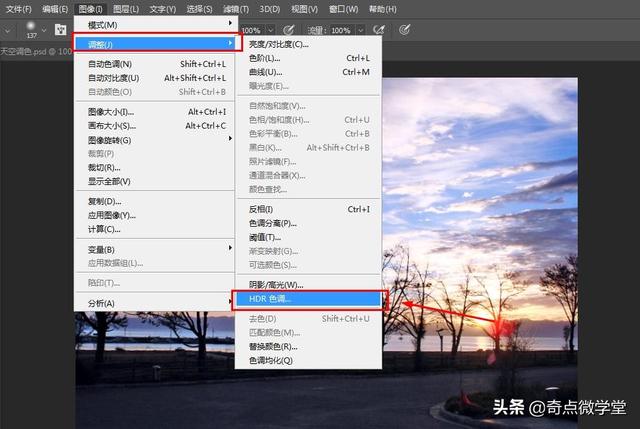
Task: Open the 帮助(H) menu
Action: pyautogui.click(x=382, y=9)
